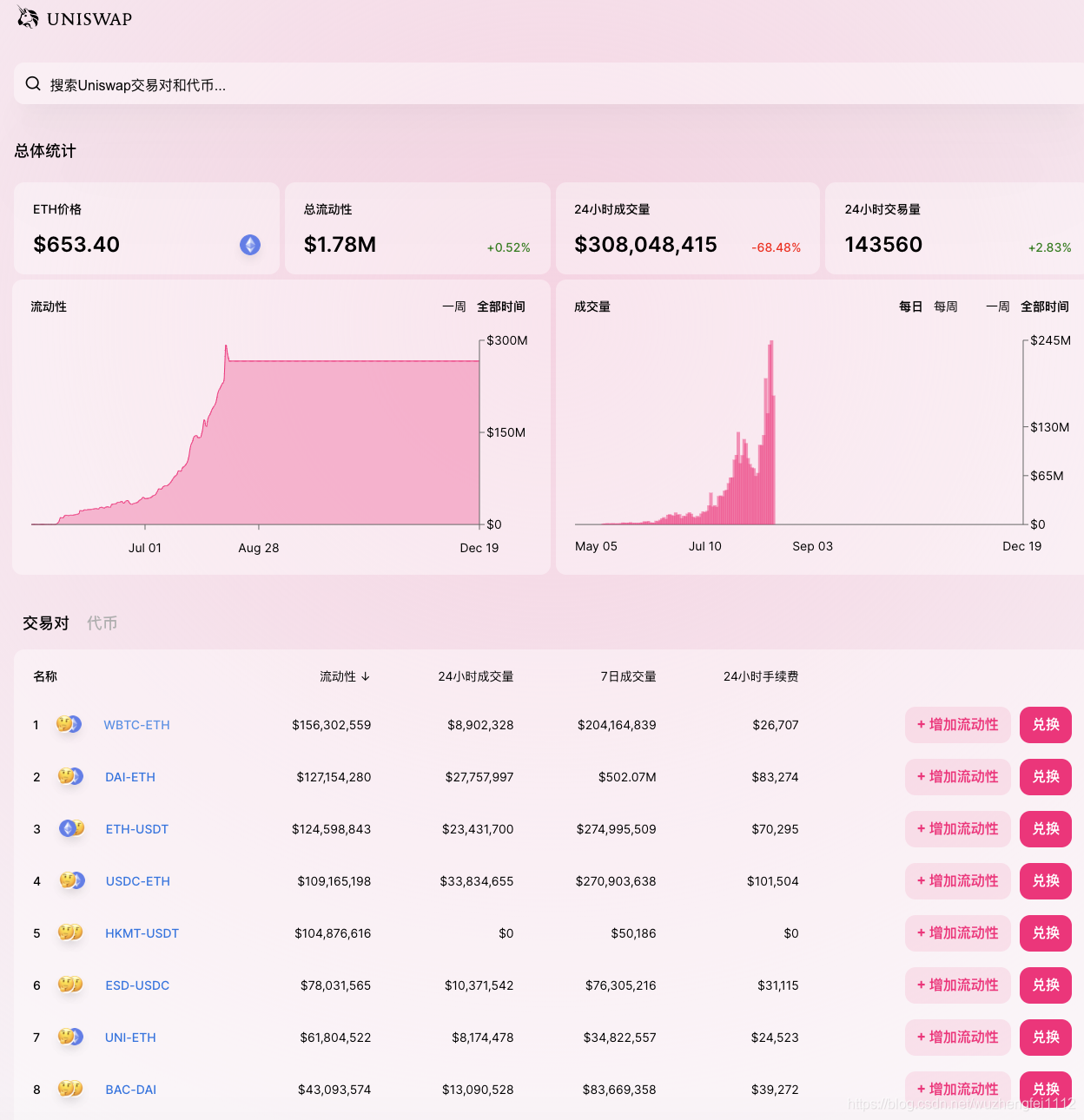The image size is (1084, 1120).
Task: Add liquidity to ETH-USDT
Action: pos(958,829)
